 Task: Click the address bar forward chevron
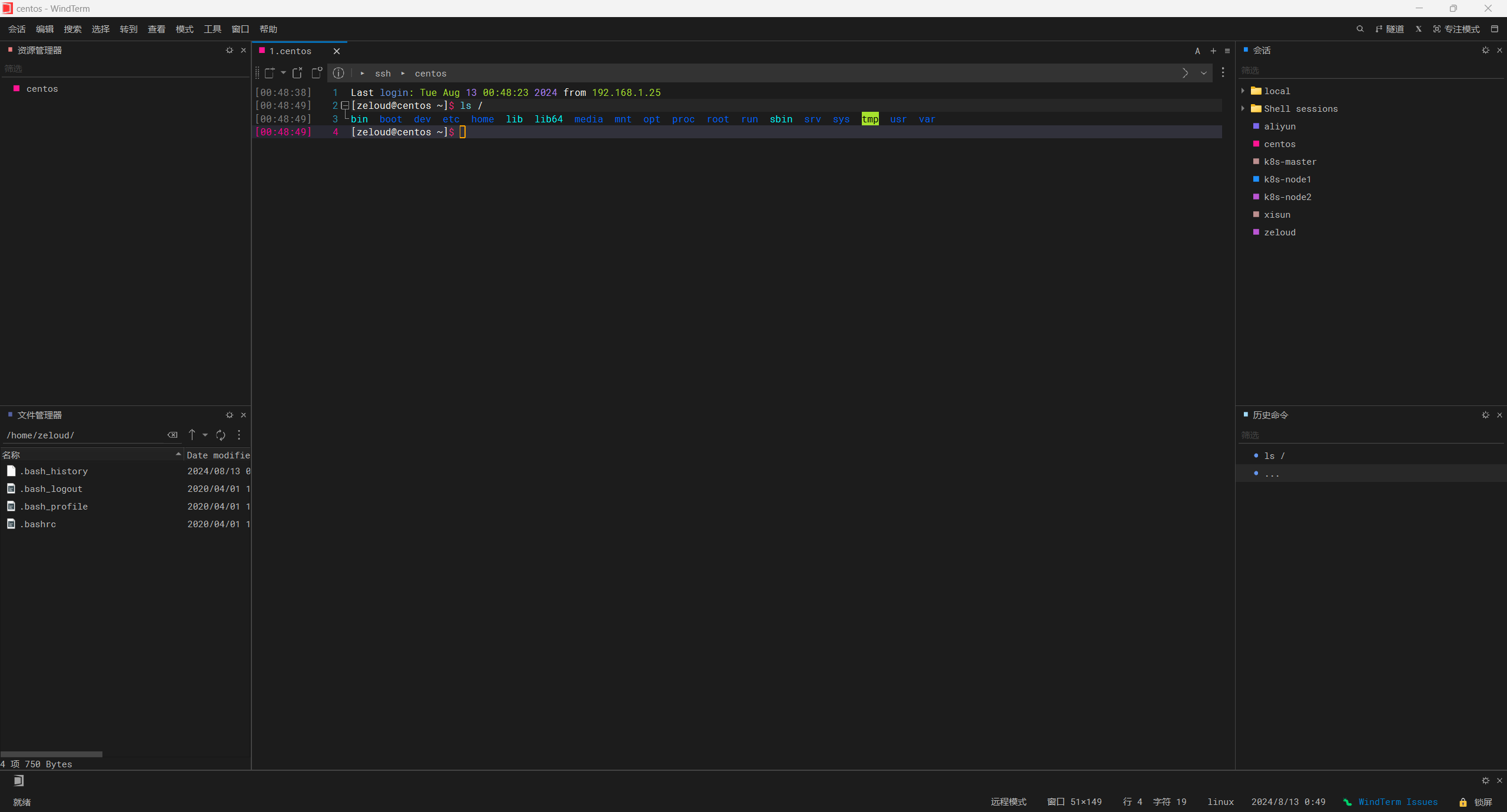coord(1185,73)
